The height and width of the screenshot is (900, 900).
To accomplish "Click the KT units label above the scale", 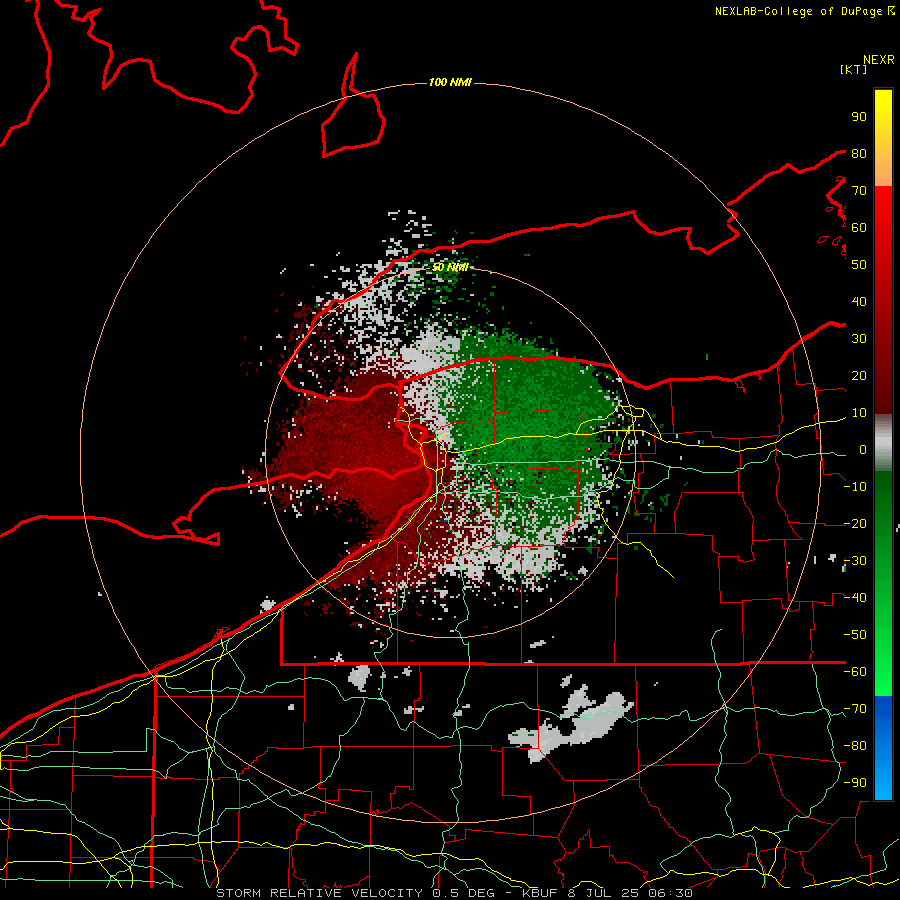I will pos(854,69).
